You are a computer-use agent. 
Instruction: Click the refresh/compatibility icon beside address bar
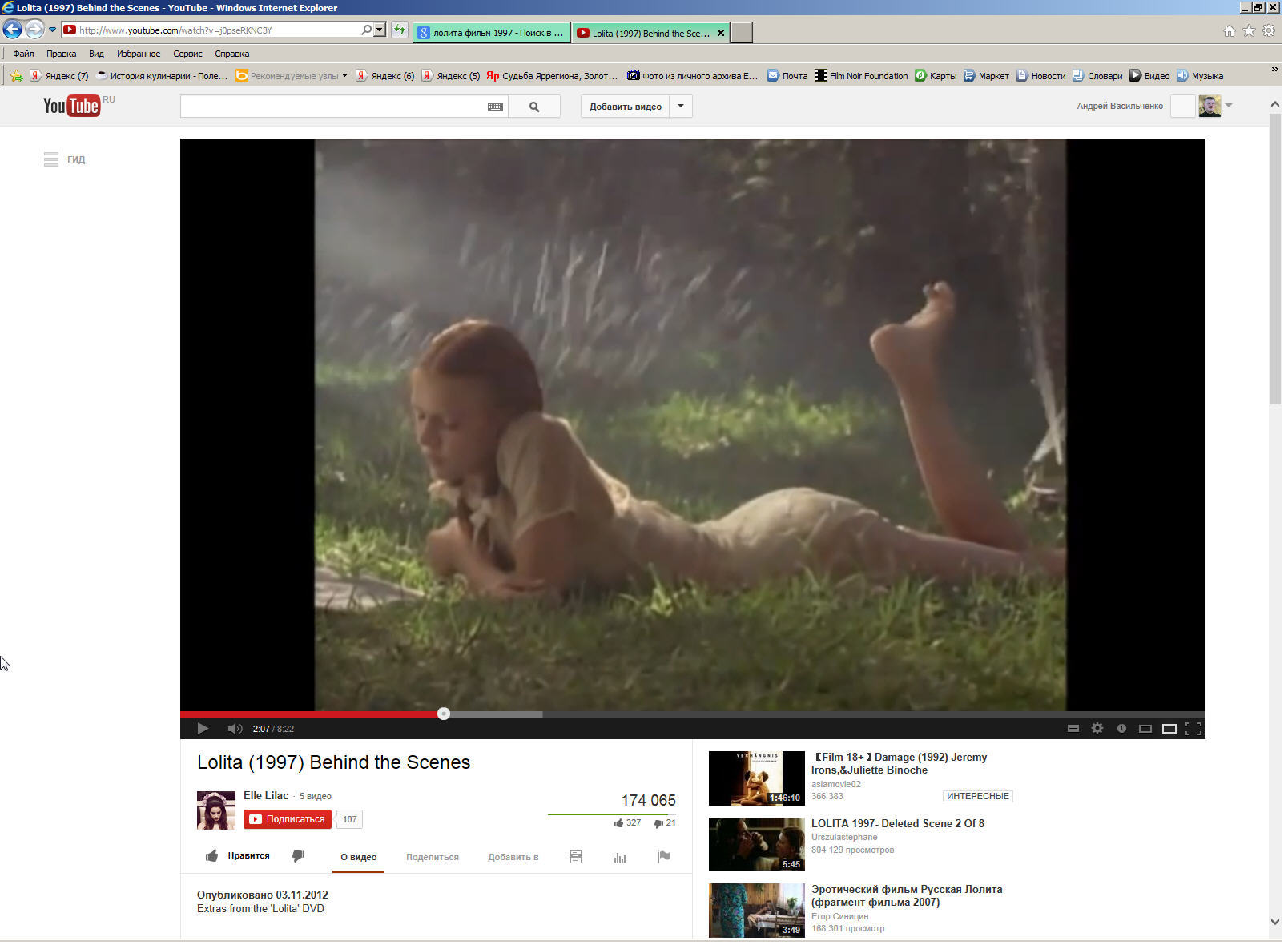pos(400,30)
